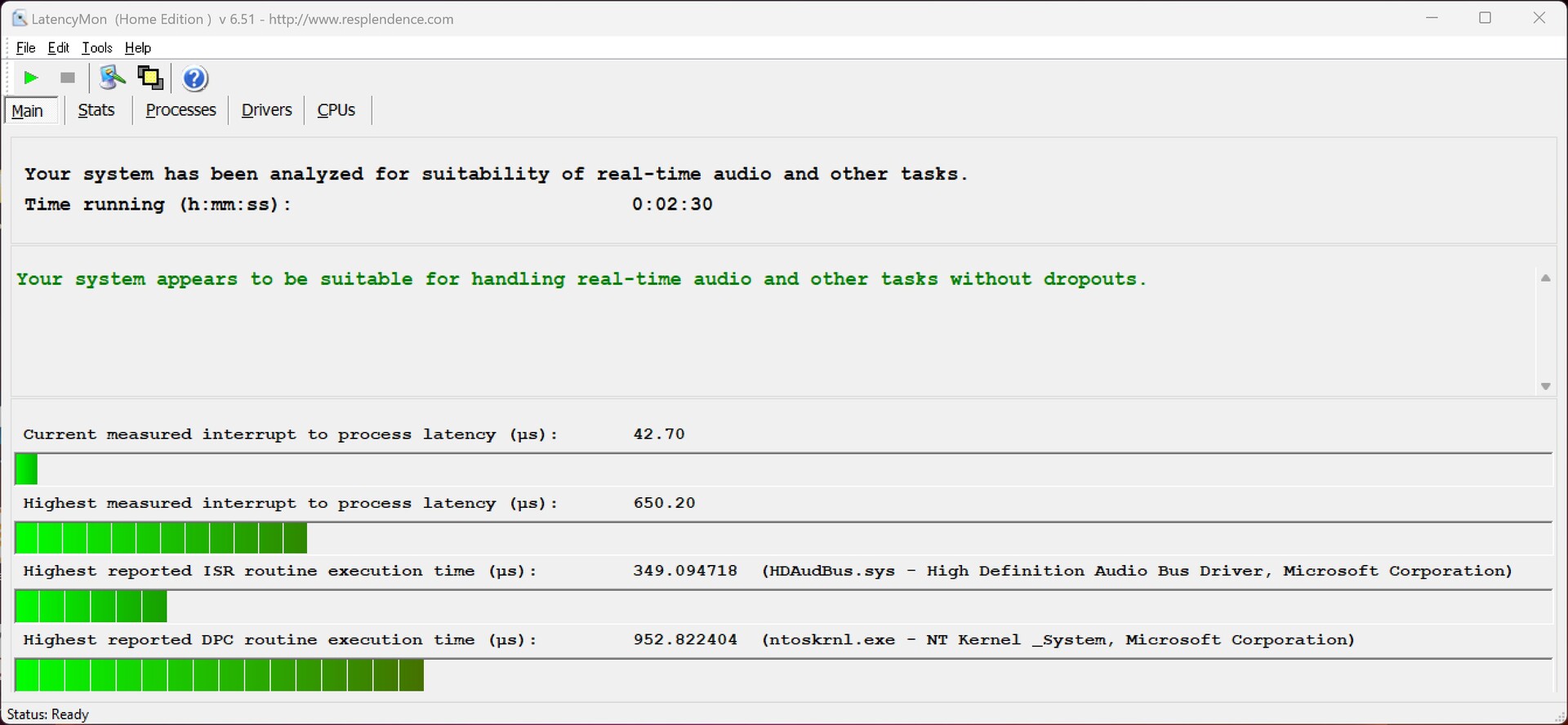Click the window resize grip at corner
The image size is (1568, 725).
click(1559, 717)
